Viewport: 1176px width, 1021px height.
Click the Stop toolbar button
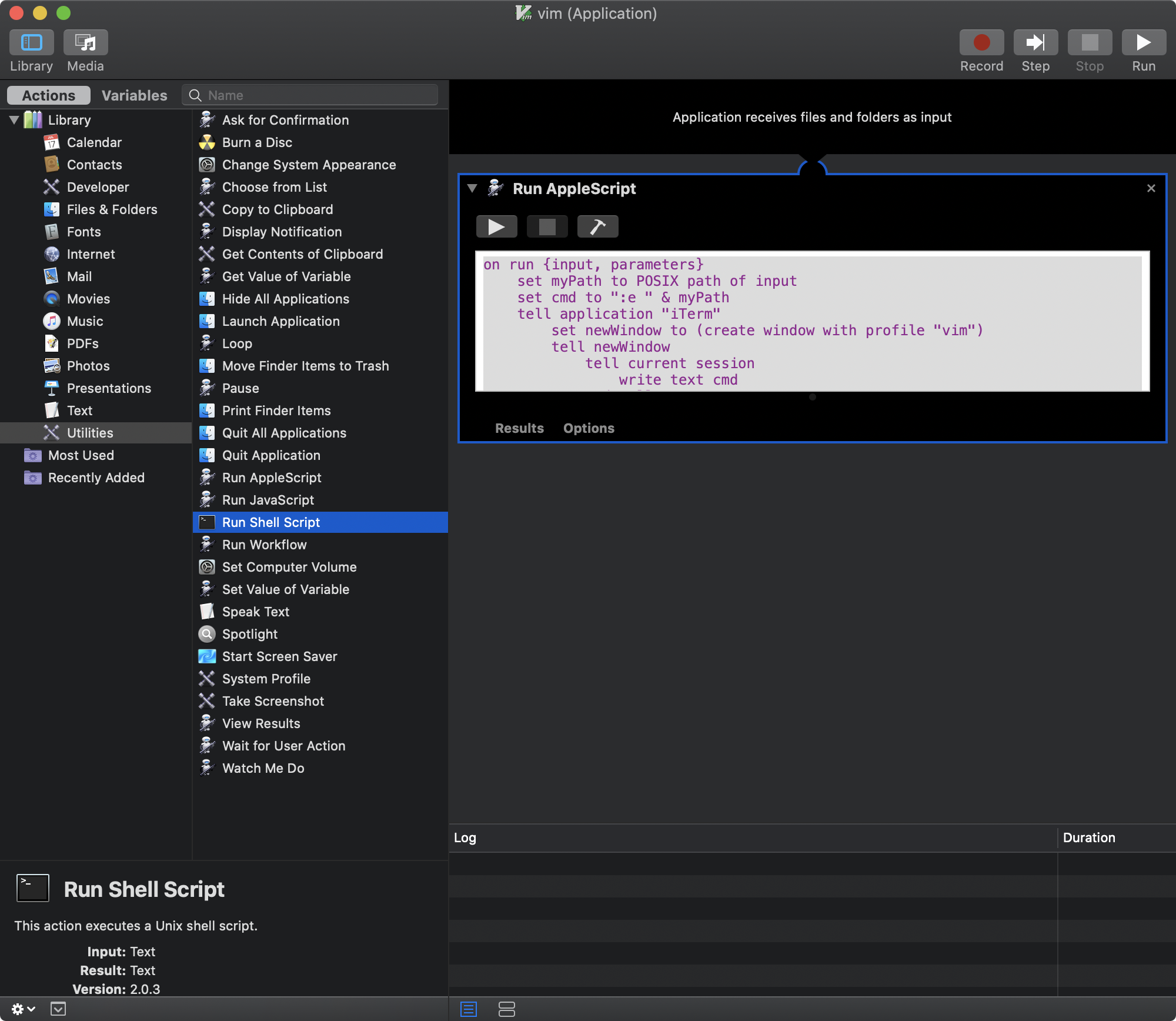click(1090, 43)
